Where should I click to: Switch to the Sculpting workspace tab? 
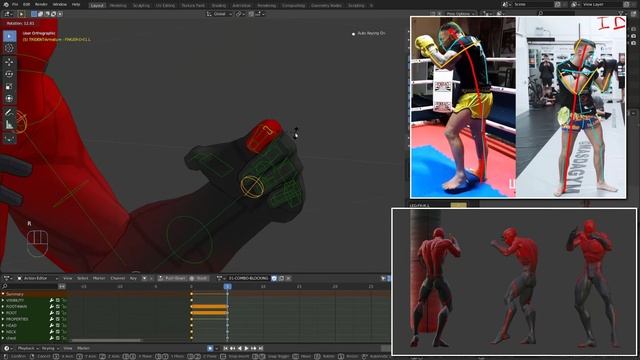click(x=141, y=6)
